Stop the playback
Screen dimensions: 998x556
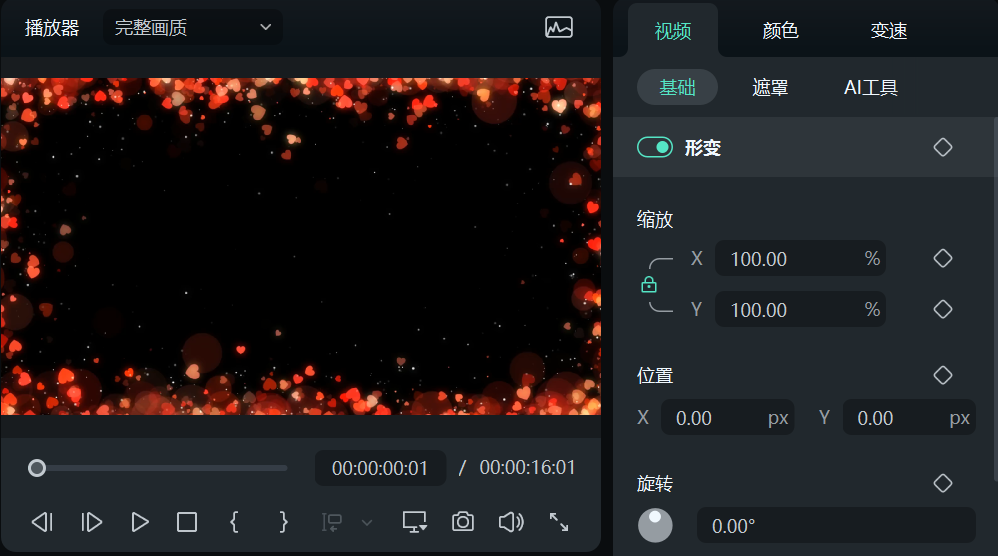click(186, 522)
